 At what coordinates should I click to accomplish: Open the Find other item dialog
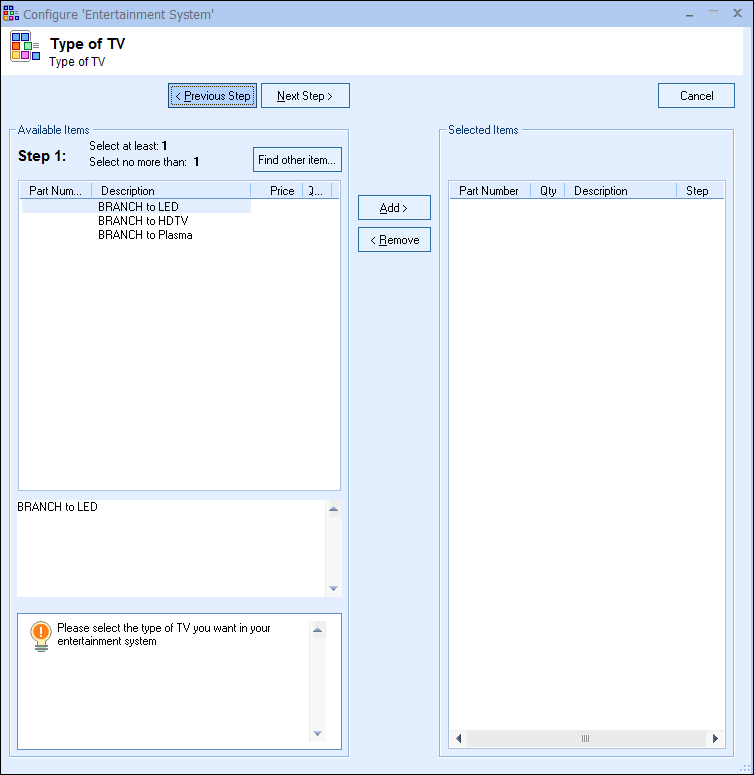[297, 160]
